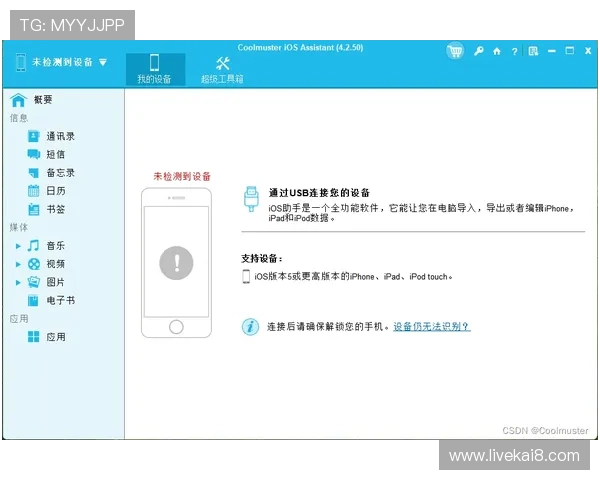
Task: Close the Coolmuster iOS Assistant window
Action: [x=588, y=51]
